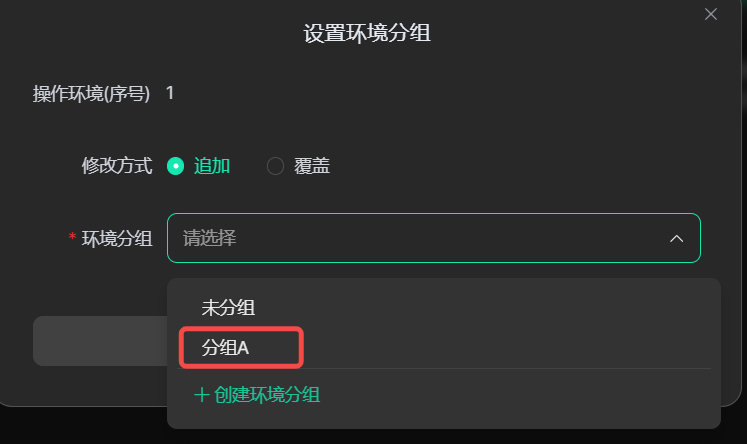
Task: Collapse dropdown using the chevron arrow
Action: click(x=677, y=239)
